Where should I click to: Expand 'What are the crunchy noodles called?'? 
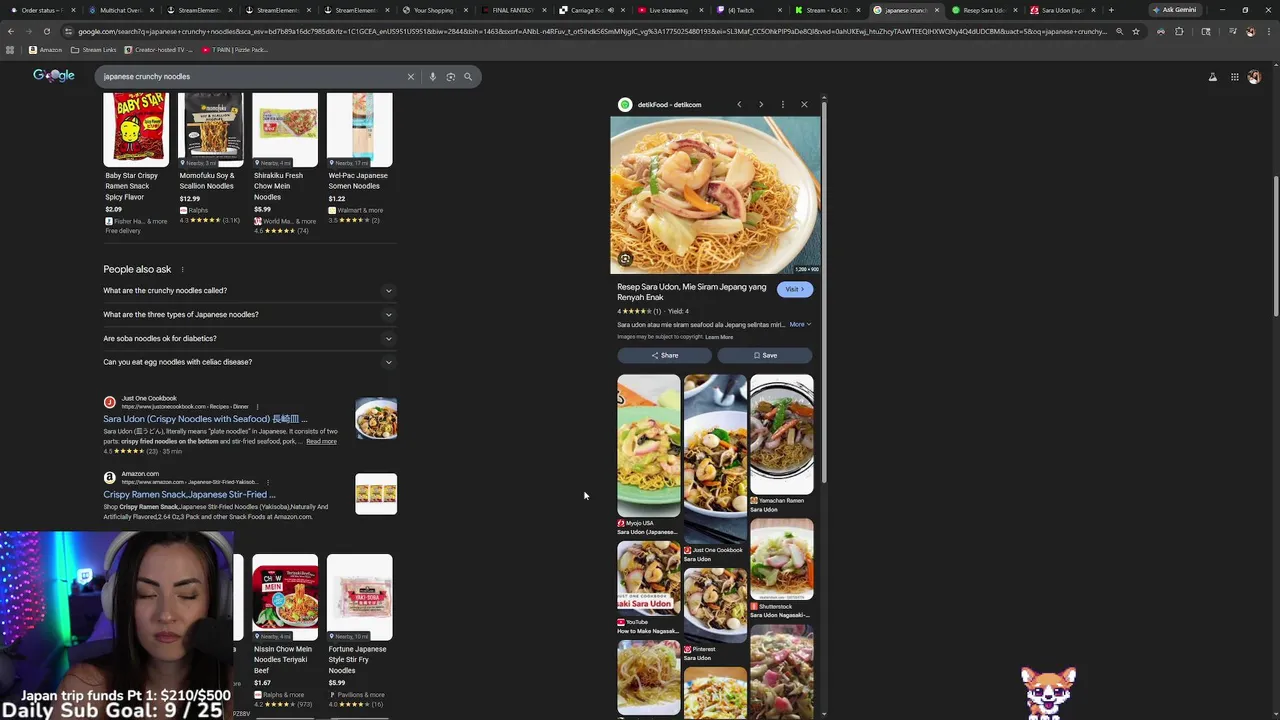click(x=249, y=290)
